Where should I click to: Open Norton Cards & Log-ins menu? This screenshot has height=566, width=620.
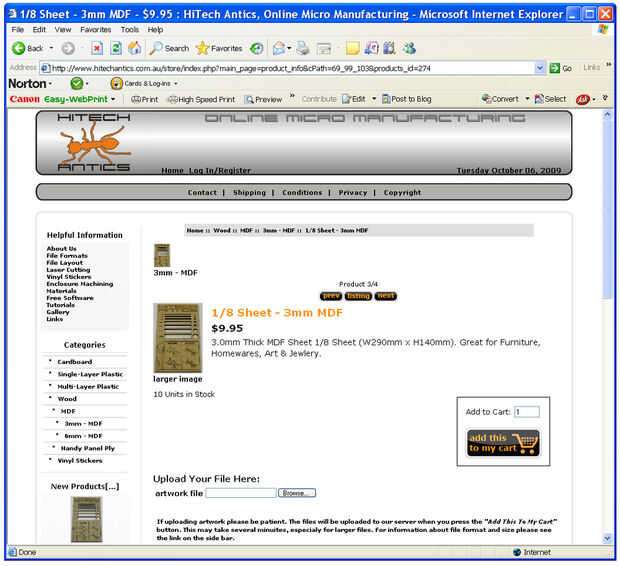click(144, 83)
